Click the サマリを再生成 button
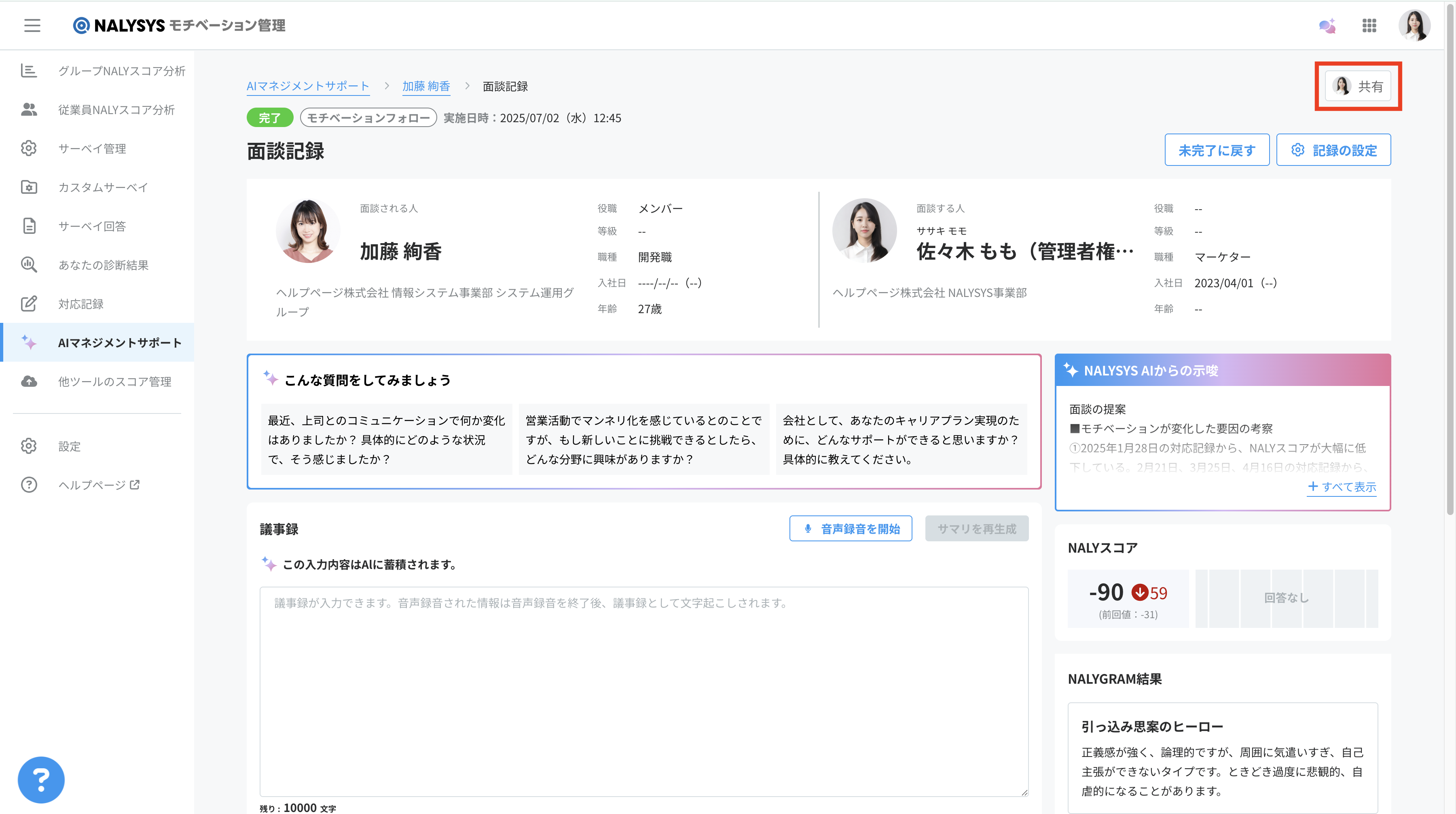This screenshot has width=1456, height=814. pyautogui.click(x=977, y=528)
